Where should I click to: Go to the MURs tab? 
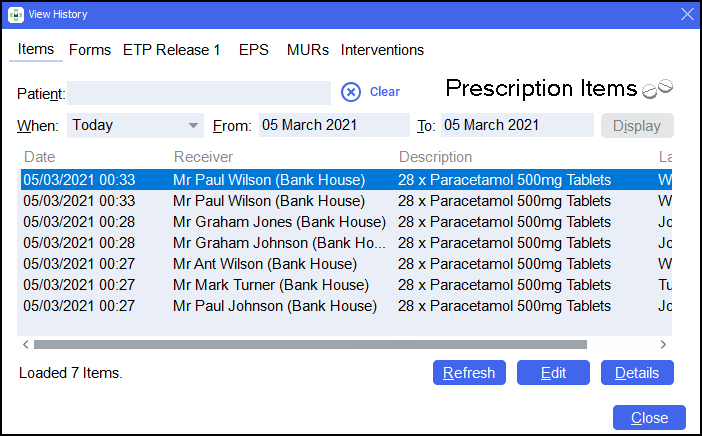pyautogui.click(x=307, y=50)
